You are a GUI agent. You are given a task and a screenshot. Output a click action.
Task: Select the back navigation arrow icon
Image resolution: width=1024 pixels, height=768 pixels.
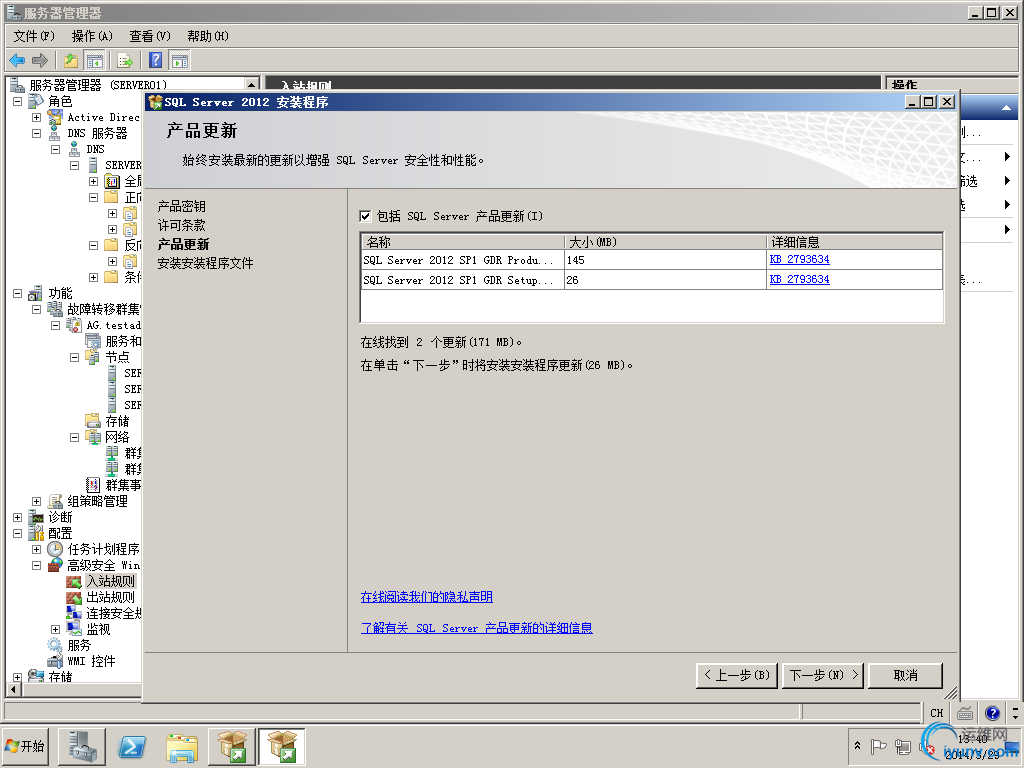tap(17, 60)
